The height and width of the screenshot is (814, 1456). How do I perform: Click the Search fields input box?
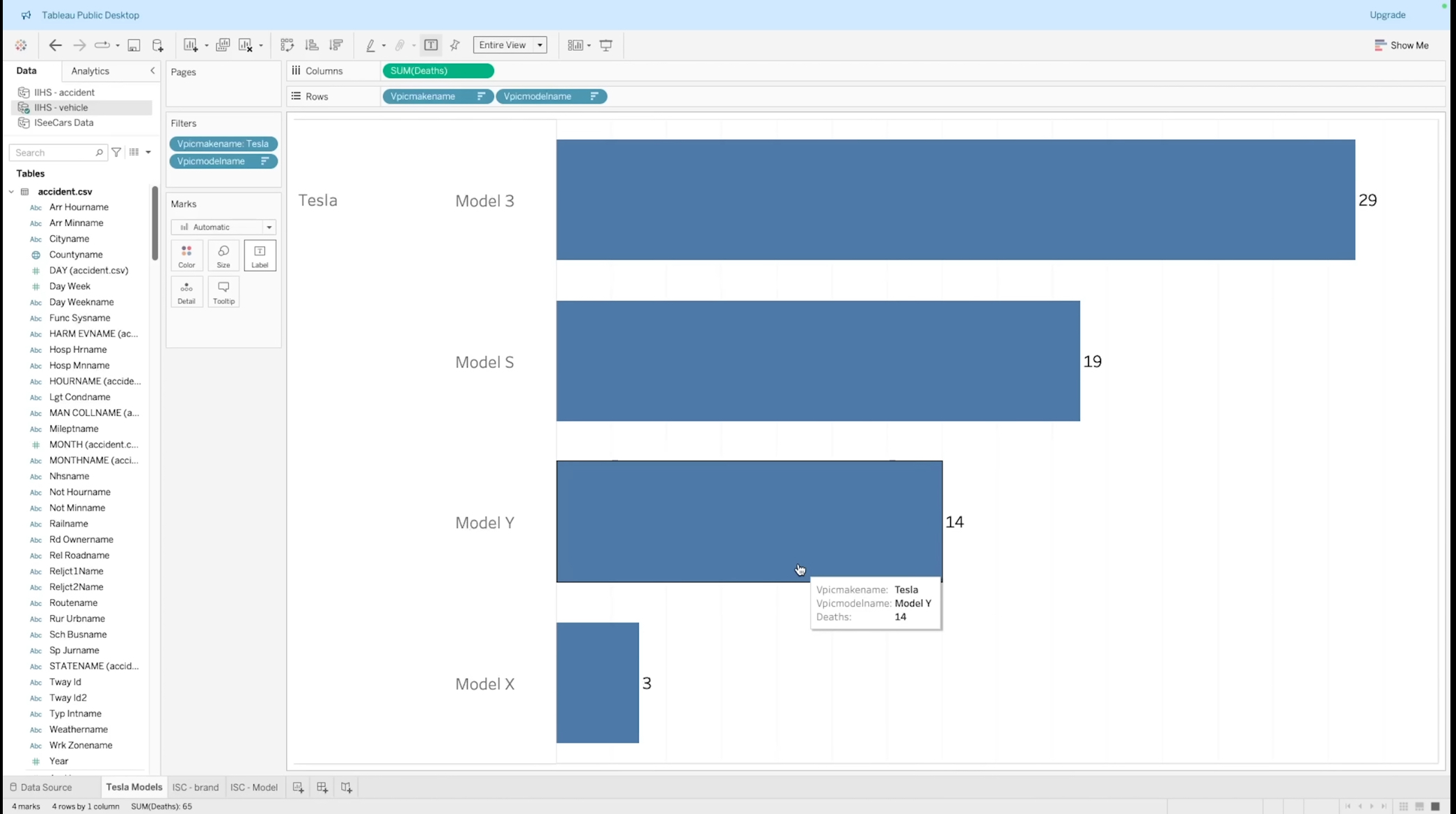point(54,152)
